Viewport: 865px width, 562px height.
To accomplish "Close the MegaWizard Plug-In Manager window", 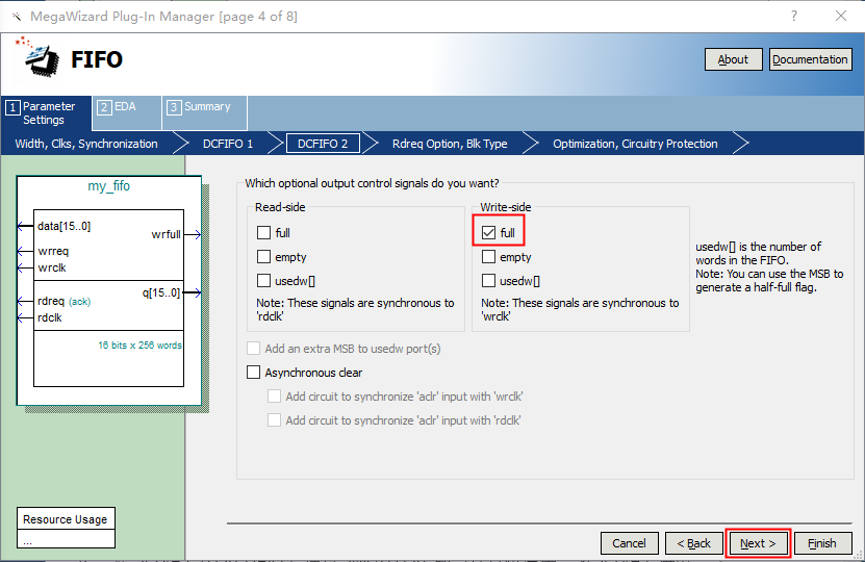I will click(x=840, y=16).
